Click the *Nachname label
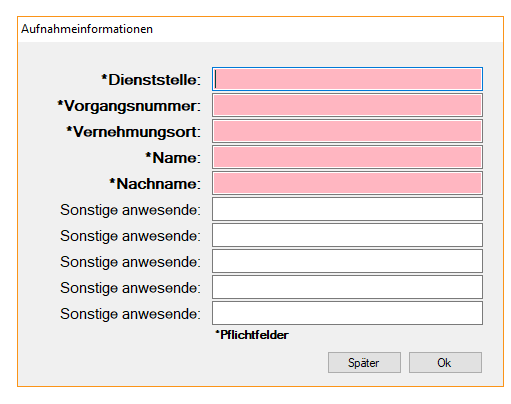 point(155,184)
